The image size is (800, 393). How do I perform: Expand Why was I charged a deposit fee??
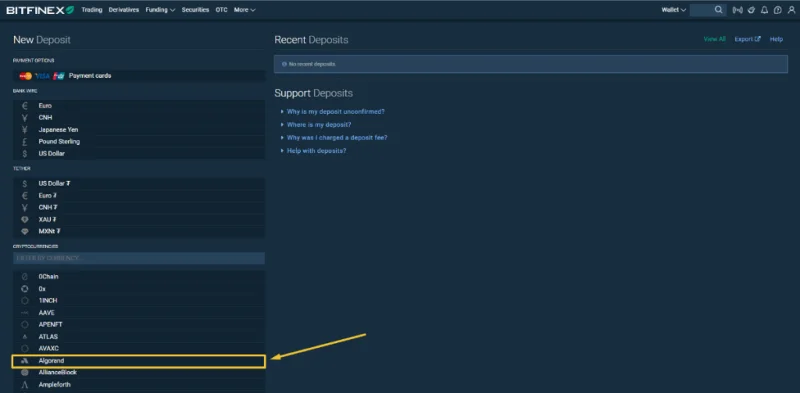[x=337, y=138]
